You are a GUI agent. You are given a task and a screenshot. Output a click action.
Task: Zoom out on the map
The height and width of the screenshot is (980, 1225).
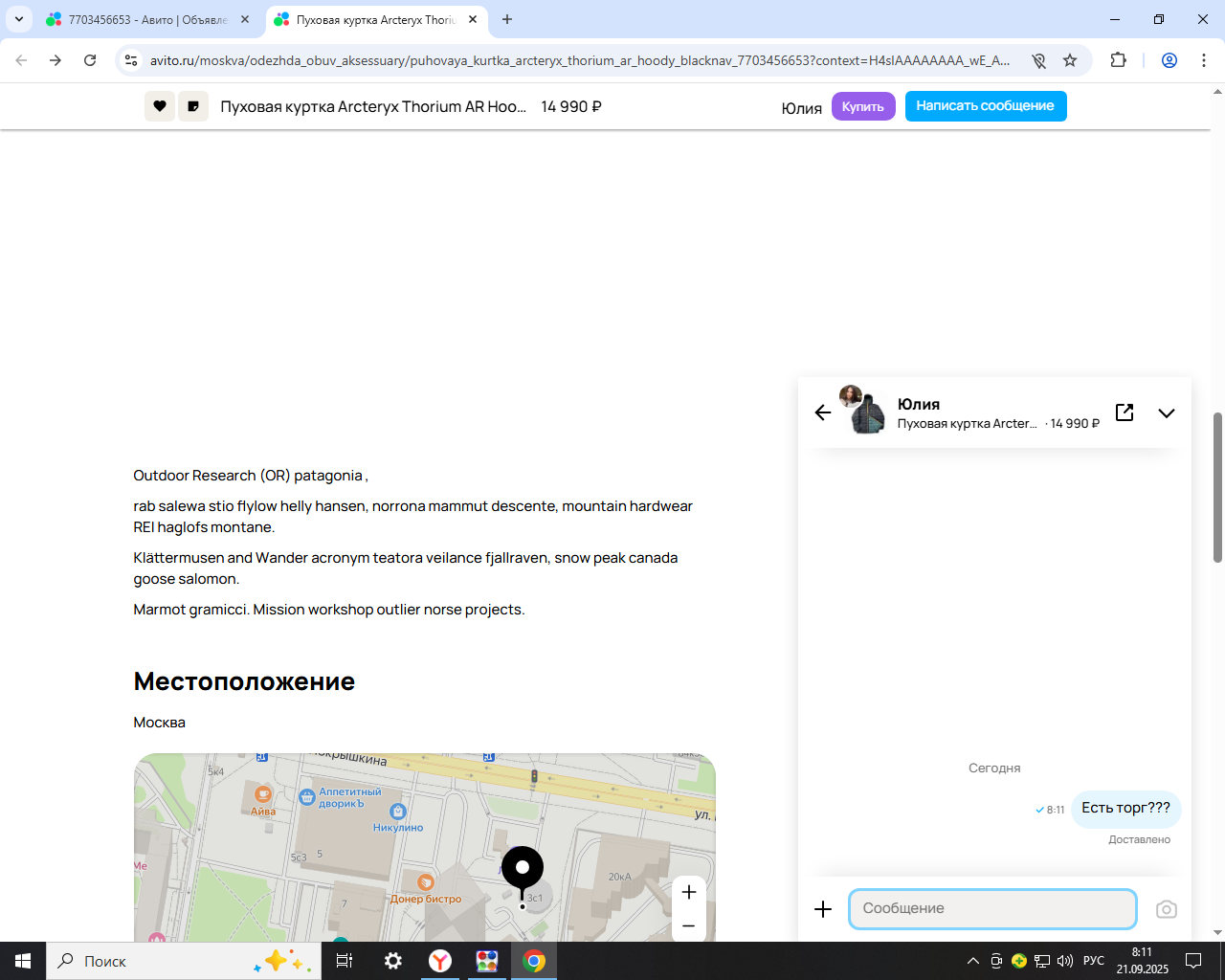pos(688,925)
